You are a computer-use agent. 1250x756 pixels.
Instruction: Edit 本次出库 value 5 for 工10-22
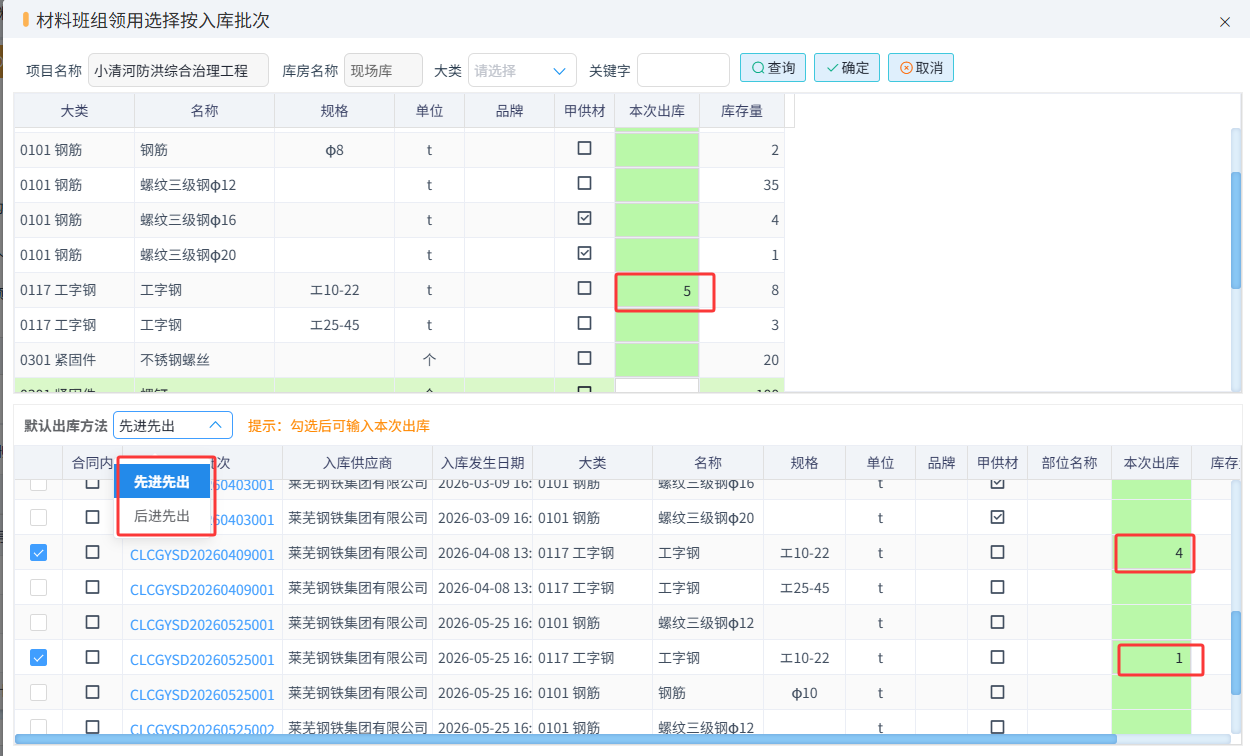(x=657, y=291)
